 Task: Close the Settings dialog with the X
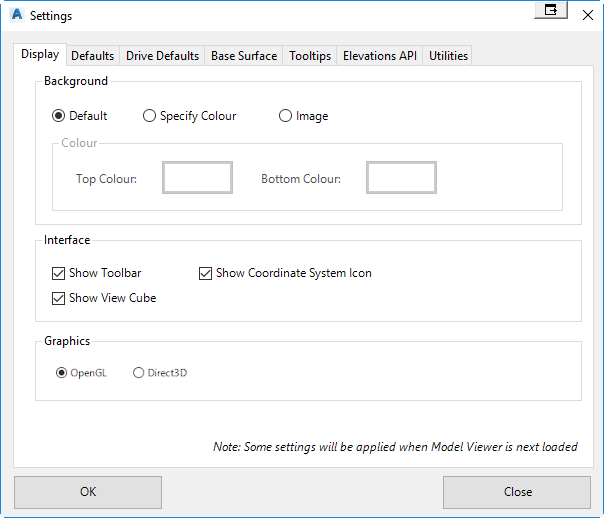tap(587, 15)
